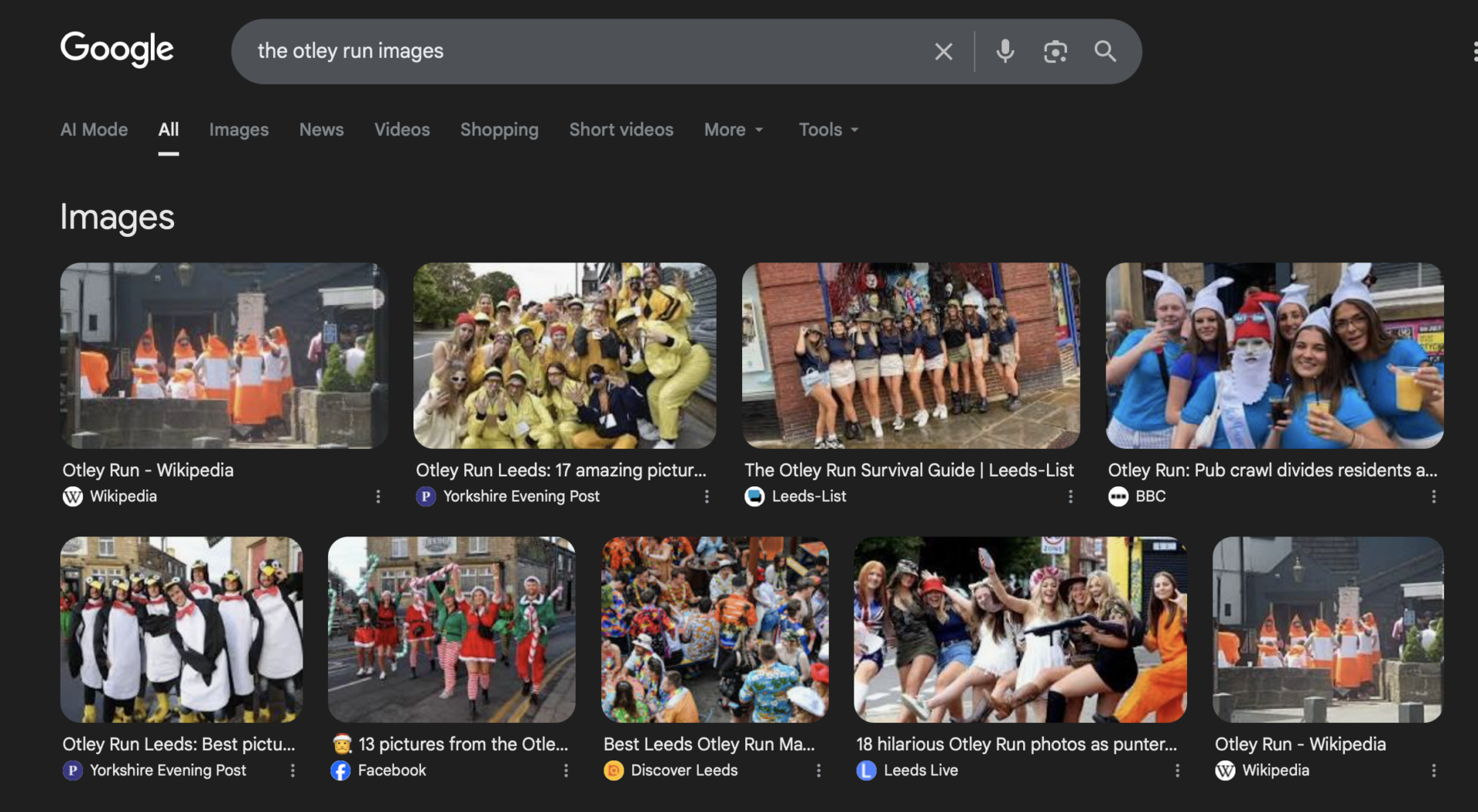Image resolution: width=1478 pixels, height=812 pixels.
Task: Open the Otley Run - Wikipedia link under penguin yard photo
Action: (x=148, y=470)
